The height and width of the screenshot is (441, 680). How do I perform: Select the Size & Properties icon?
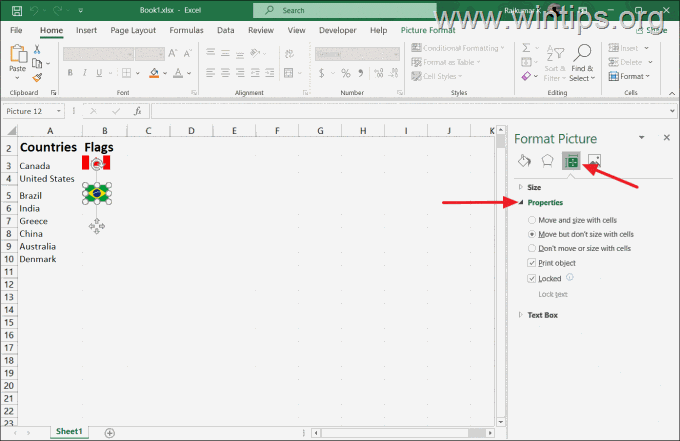tap(571, 160)
